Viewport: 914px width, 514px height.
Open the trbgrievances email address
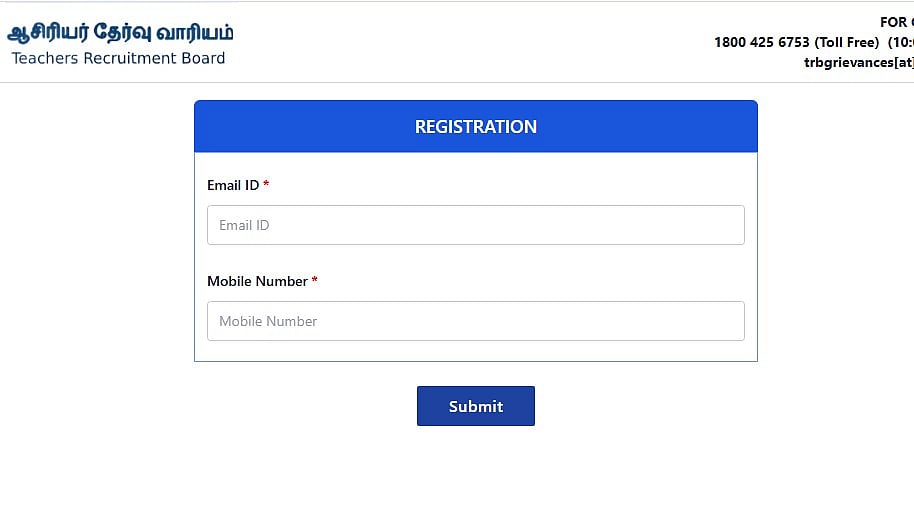pyautogui.click(x=858, y=62)
